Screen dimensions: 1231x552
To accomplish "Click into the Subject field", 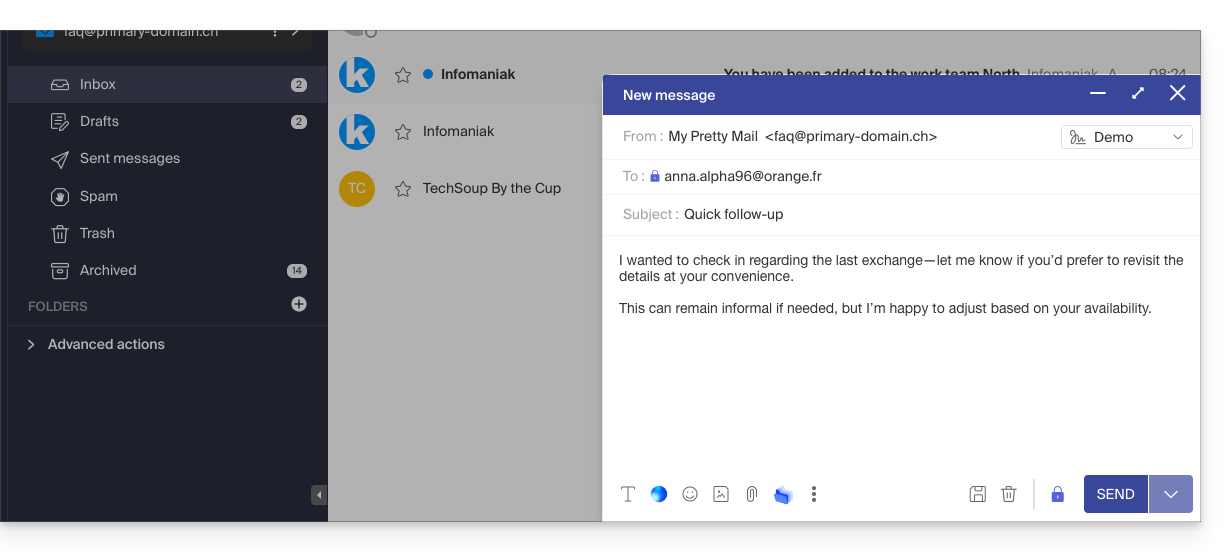I will 900,214.
